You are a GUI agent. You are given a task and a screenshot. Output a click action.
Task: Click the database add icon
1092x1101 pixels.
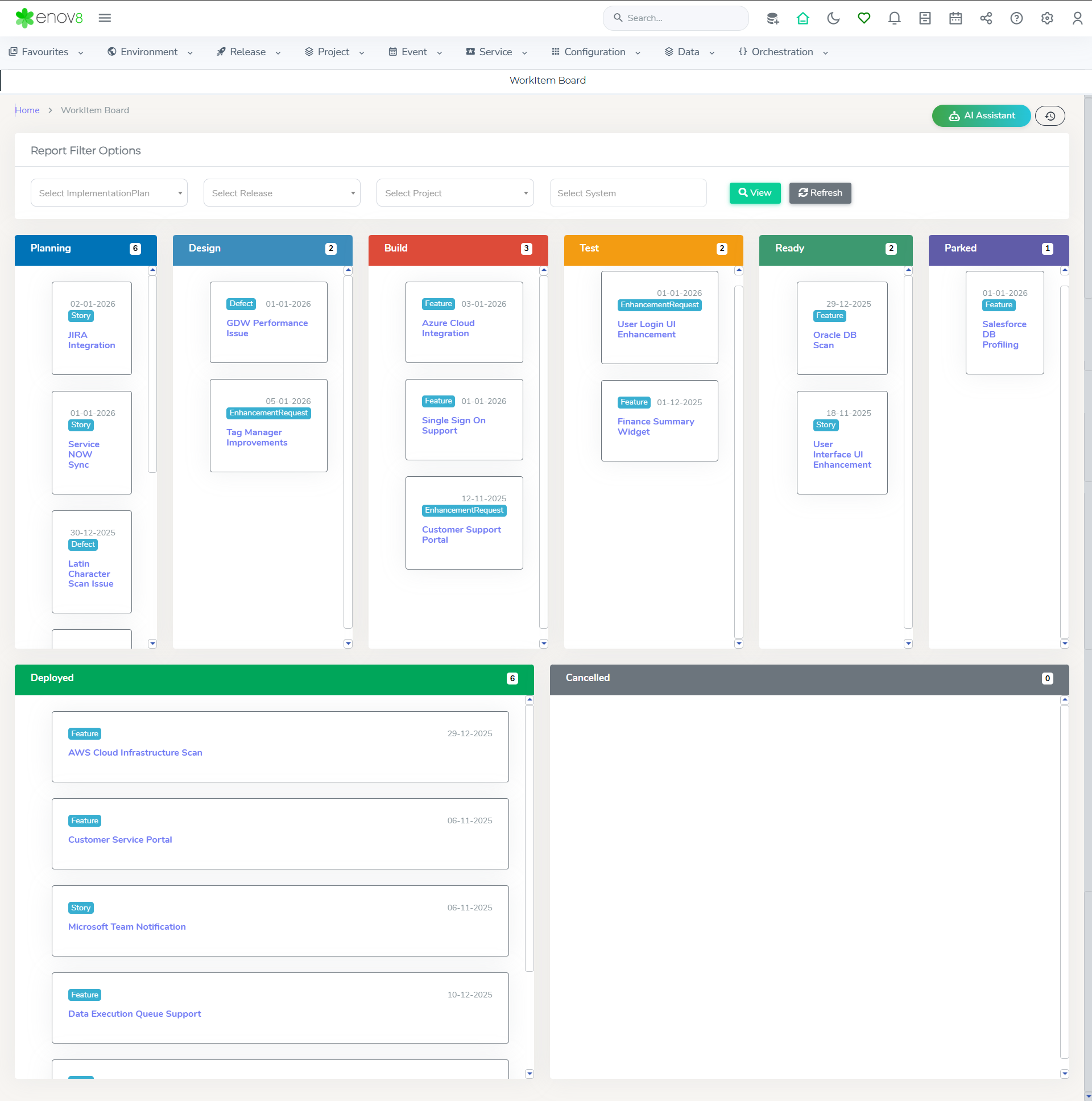point(772,18)
